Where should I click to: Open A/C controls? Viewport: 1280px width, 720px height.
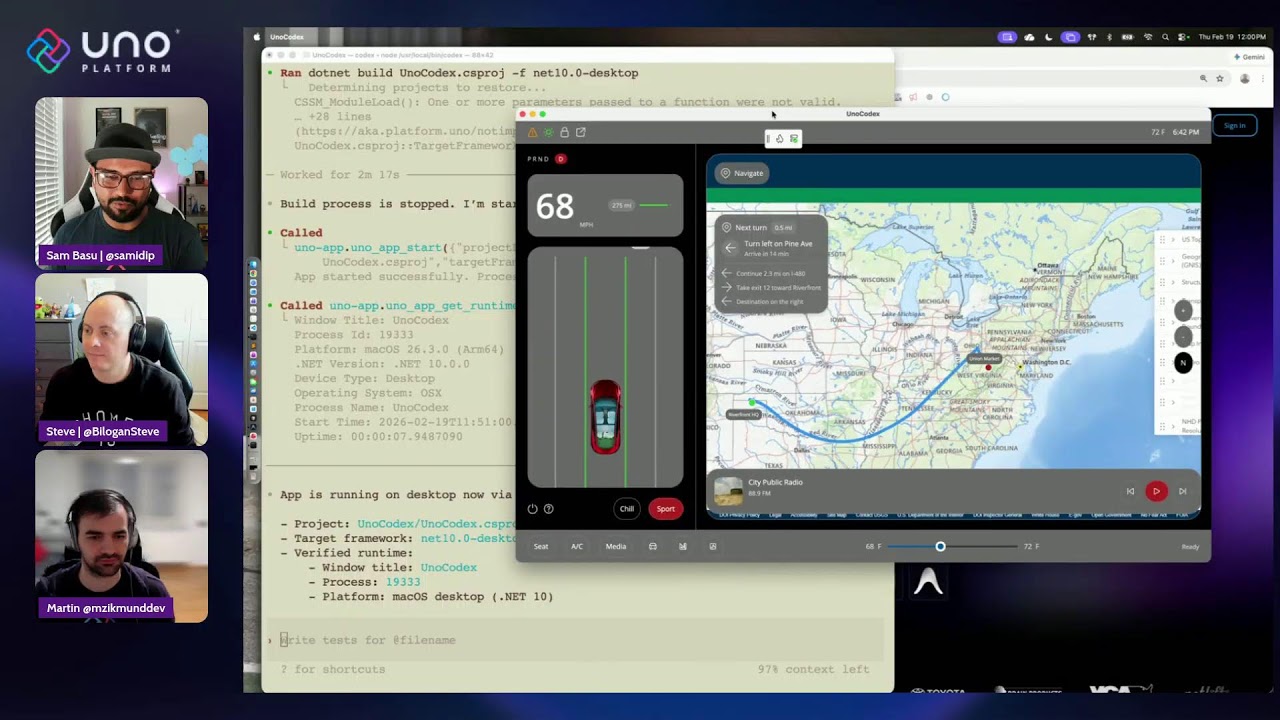point(577,546)
